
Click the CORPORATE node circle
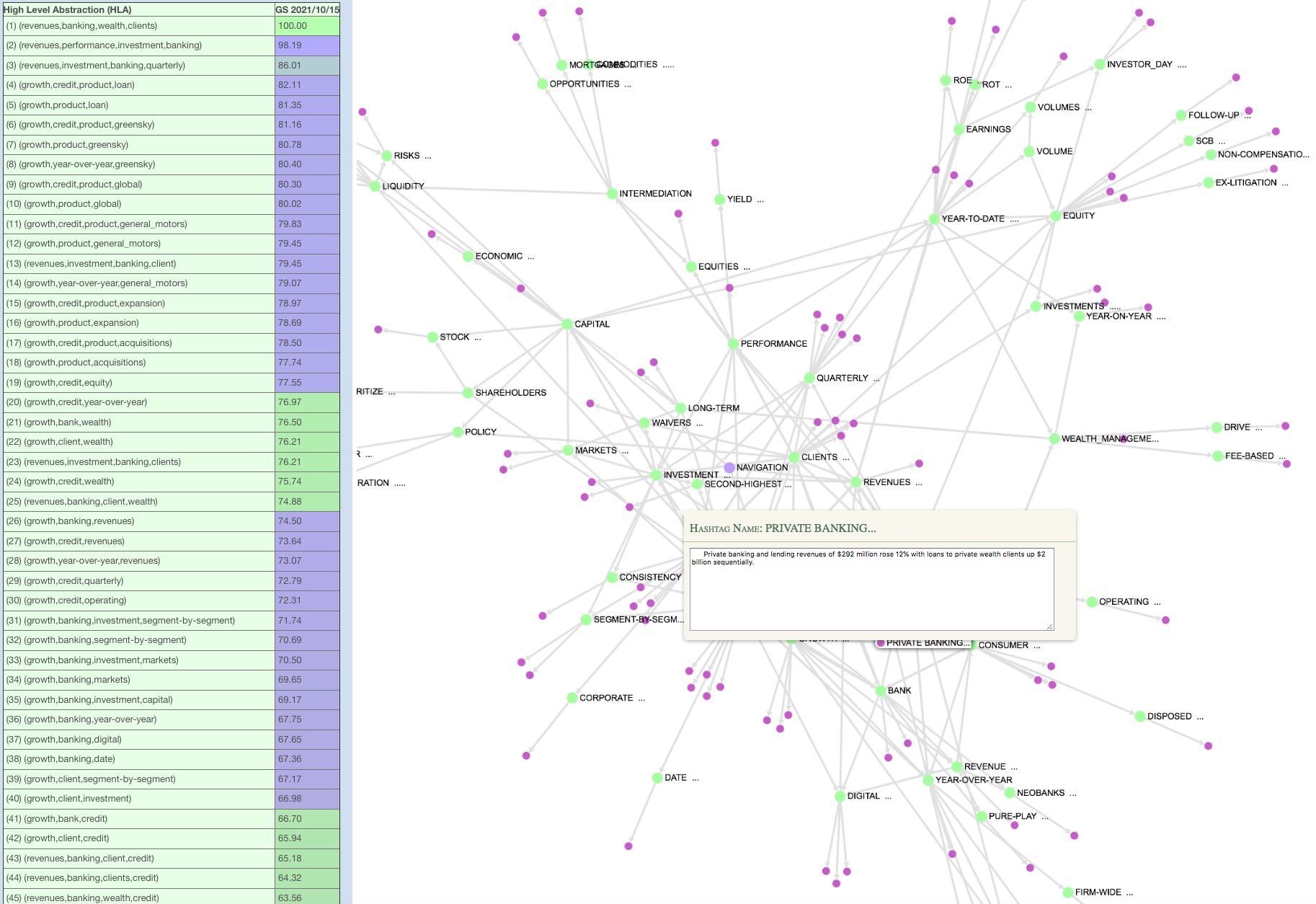[572, 698]
